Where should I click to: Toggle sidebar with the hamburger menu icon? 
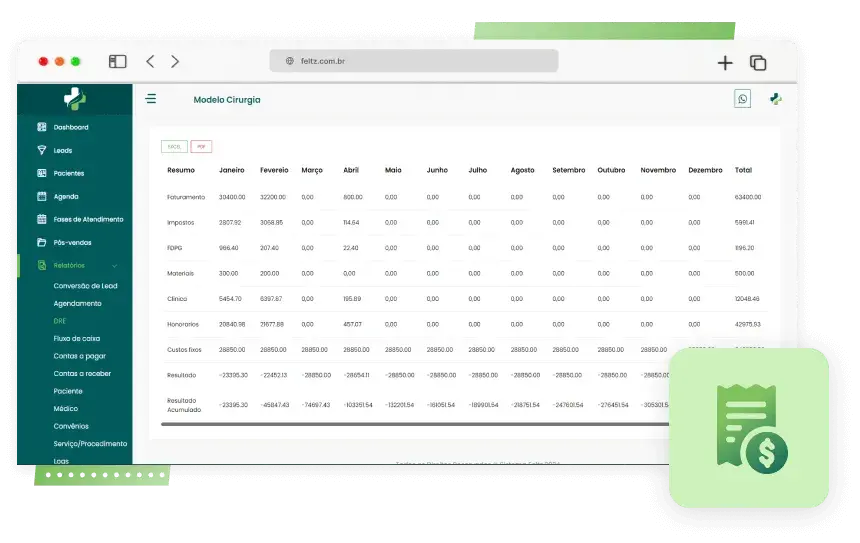click(x=151, y=99)
